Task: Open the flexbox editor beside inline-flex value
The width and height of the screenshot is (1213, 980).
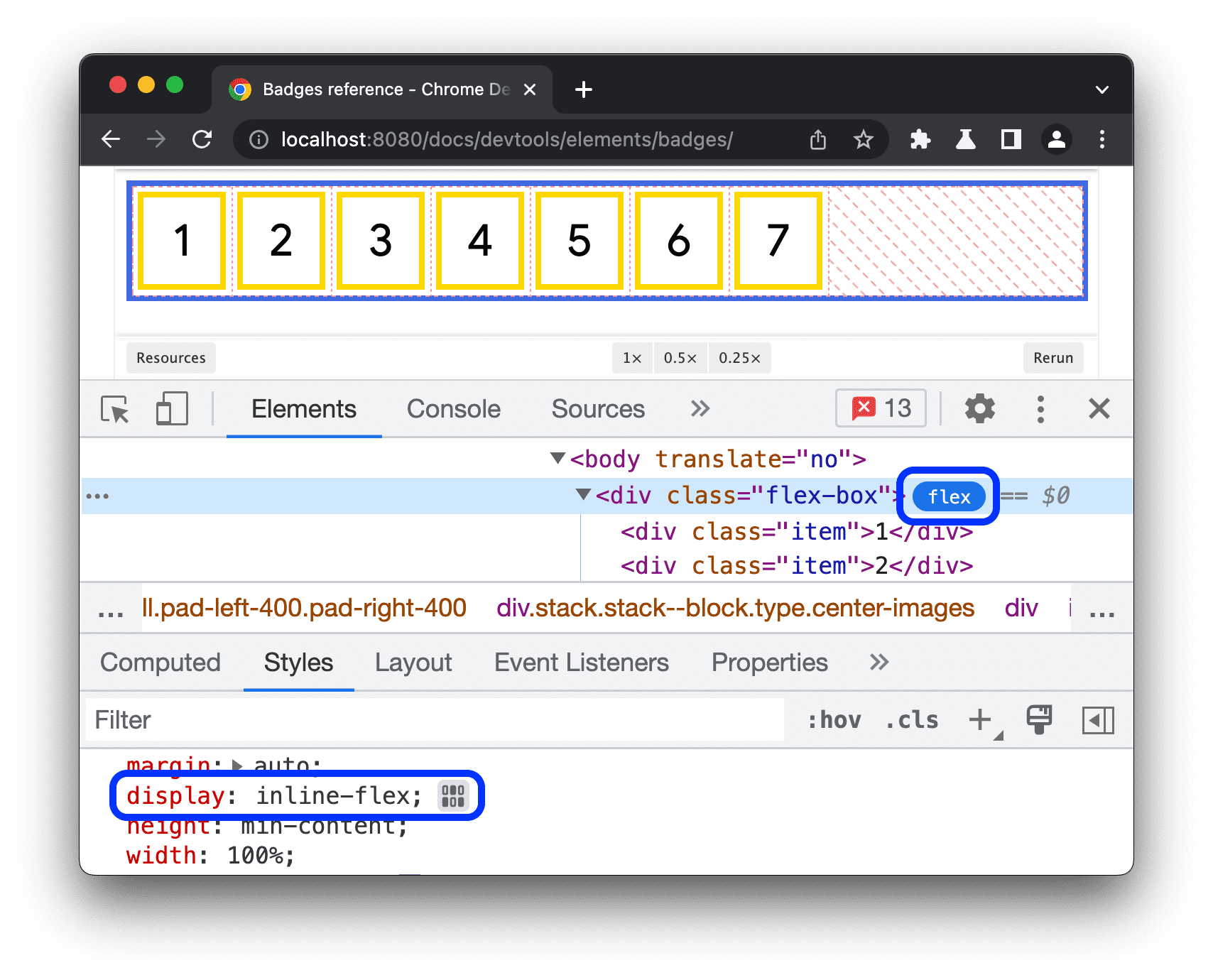Action: pos(452,796)
